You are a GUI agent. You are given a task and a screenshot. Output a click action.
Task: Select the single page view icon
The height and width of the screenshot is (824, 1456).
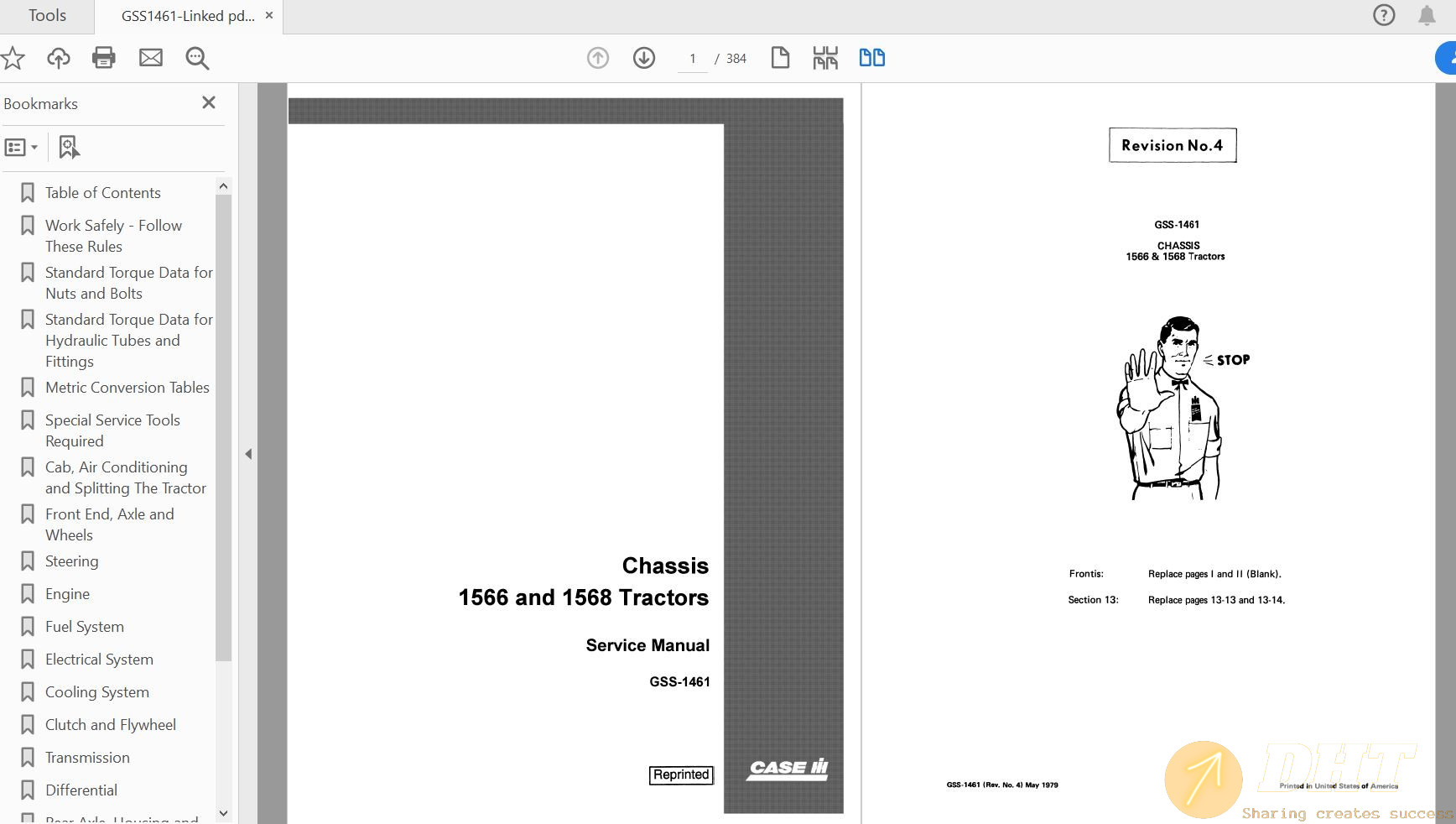(780, 58)
